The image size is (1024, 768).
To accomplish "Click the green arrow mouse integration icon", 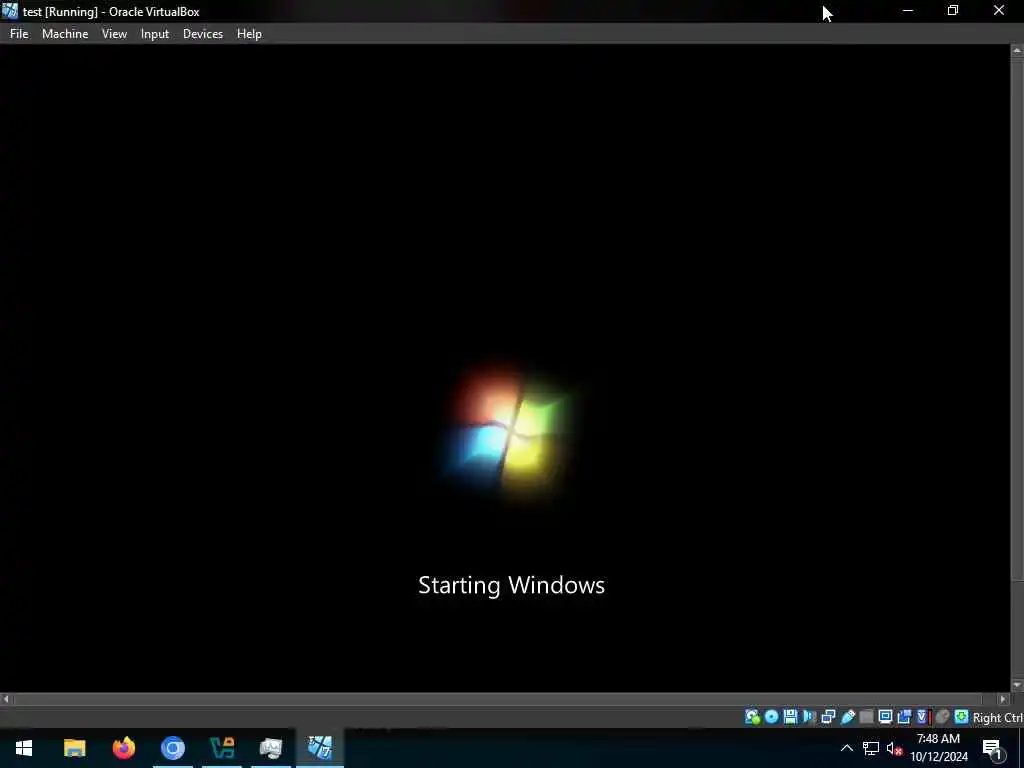I will coord(961,717).
